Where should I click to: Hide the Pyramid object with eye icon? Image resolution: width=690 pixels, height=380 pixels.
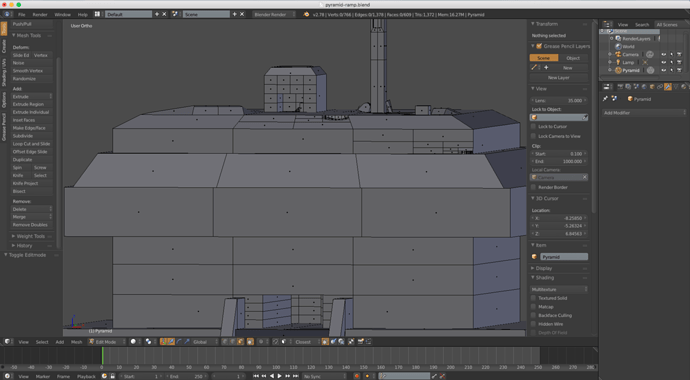click(664, 70)
